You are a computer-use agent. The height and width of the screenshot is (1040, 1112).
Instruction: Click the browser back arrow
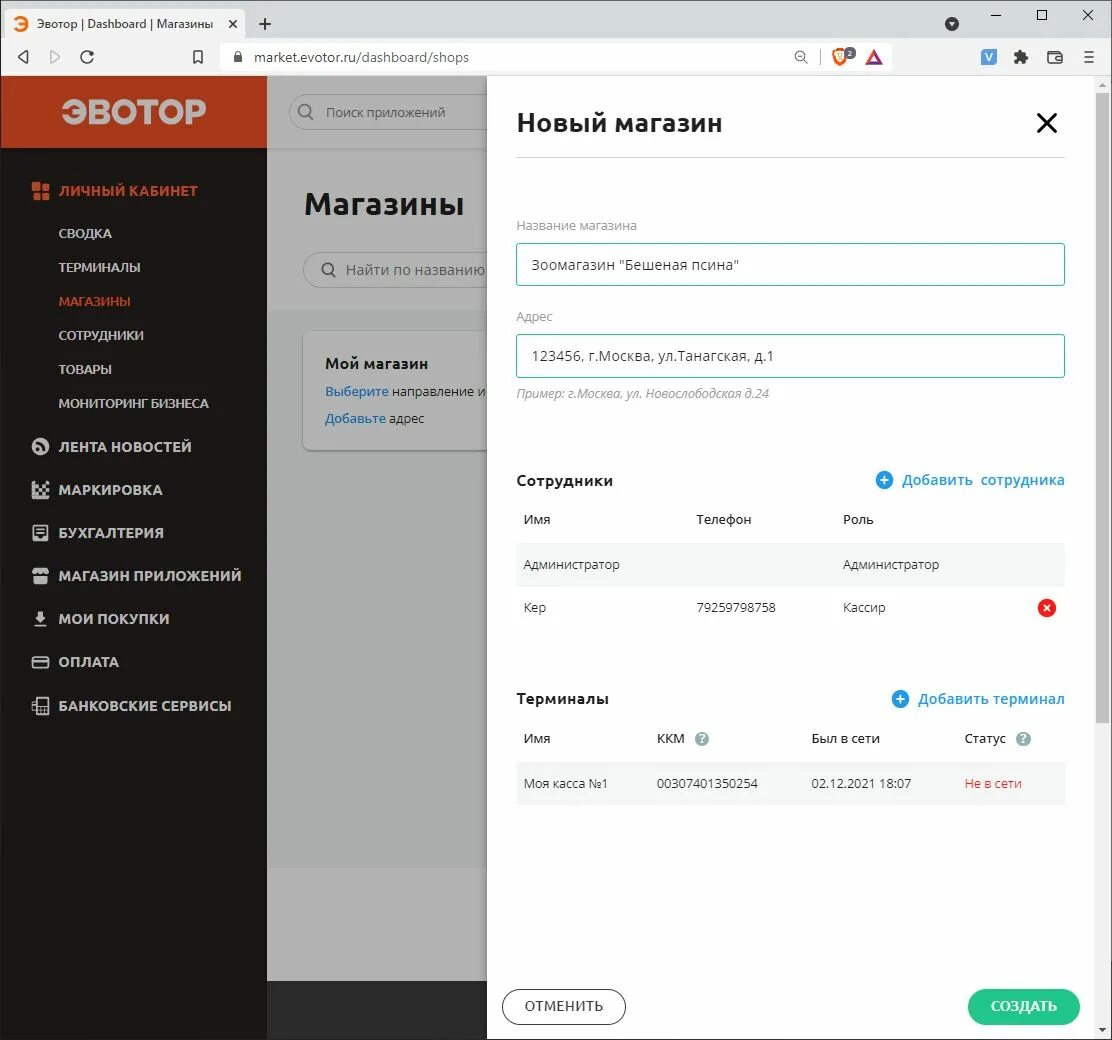coord(23,57)
